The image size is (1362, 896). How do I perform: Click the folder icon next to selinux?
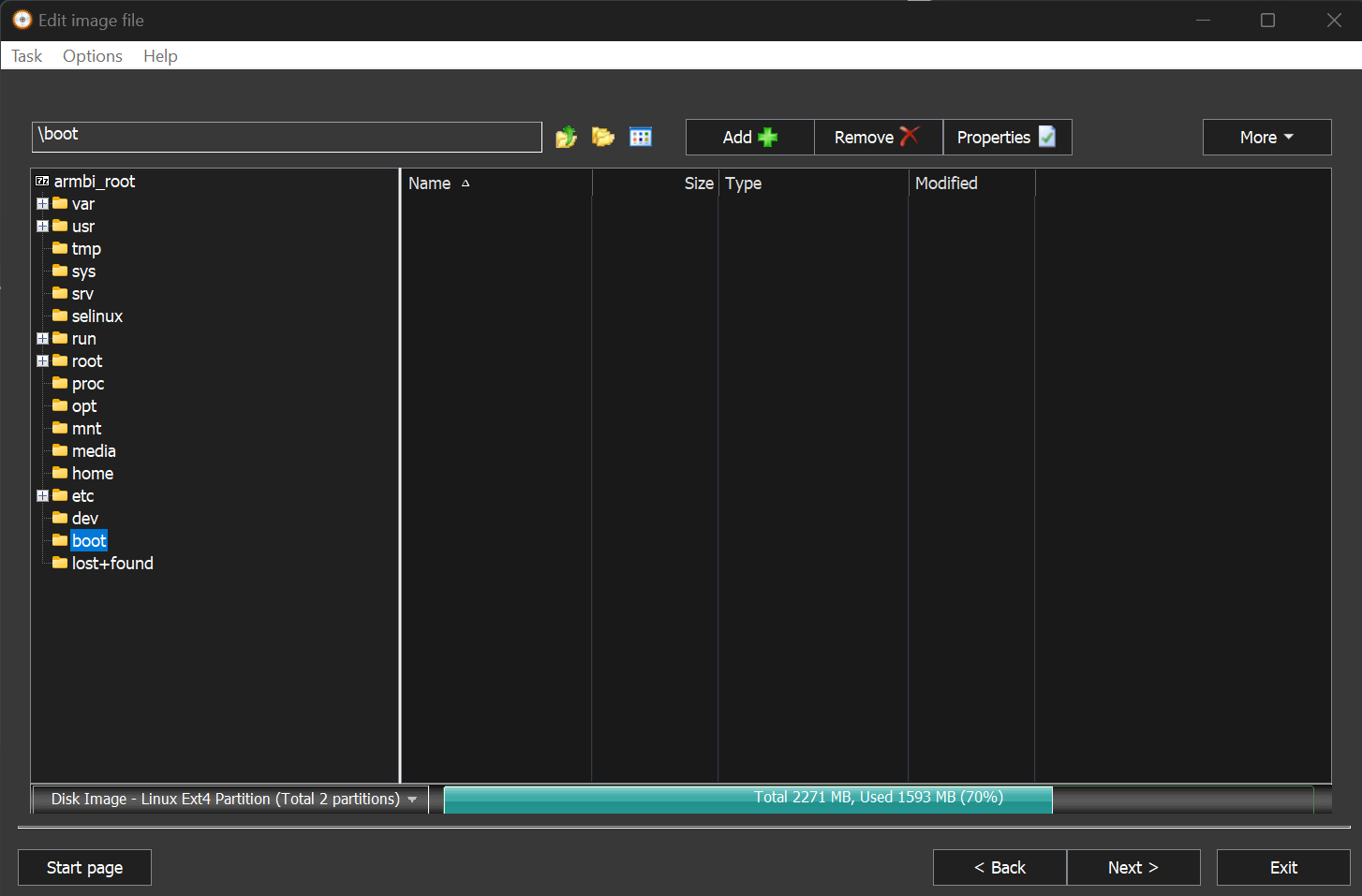coord(60,316)
